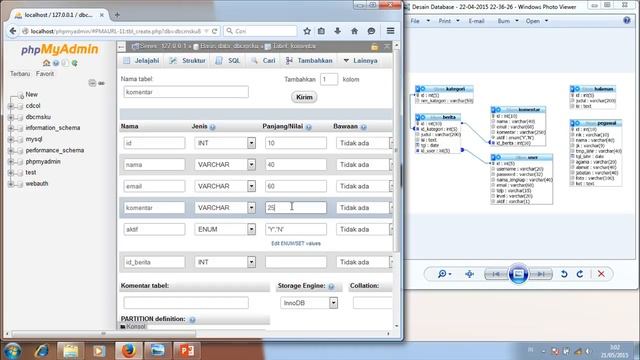Click the Bawaan help icon
The width and height of the screenshot is (640, 360).
(363, 127)
